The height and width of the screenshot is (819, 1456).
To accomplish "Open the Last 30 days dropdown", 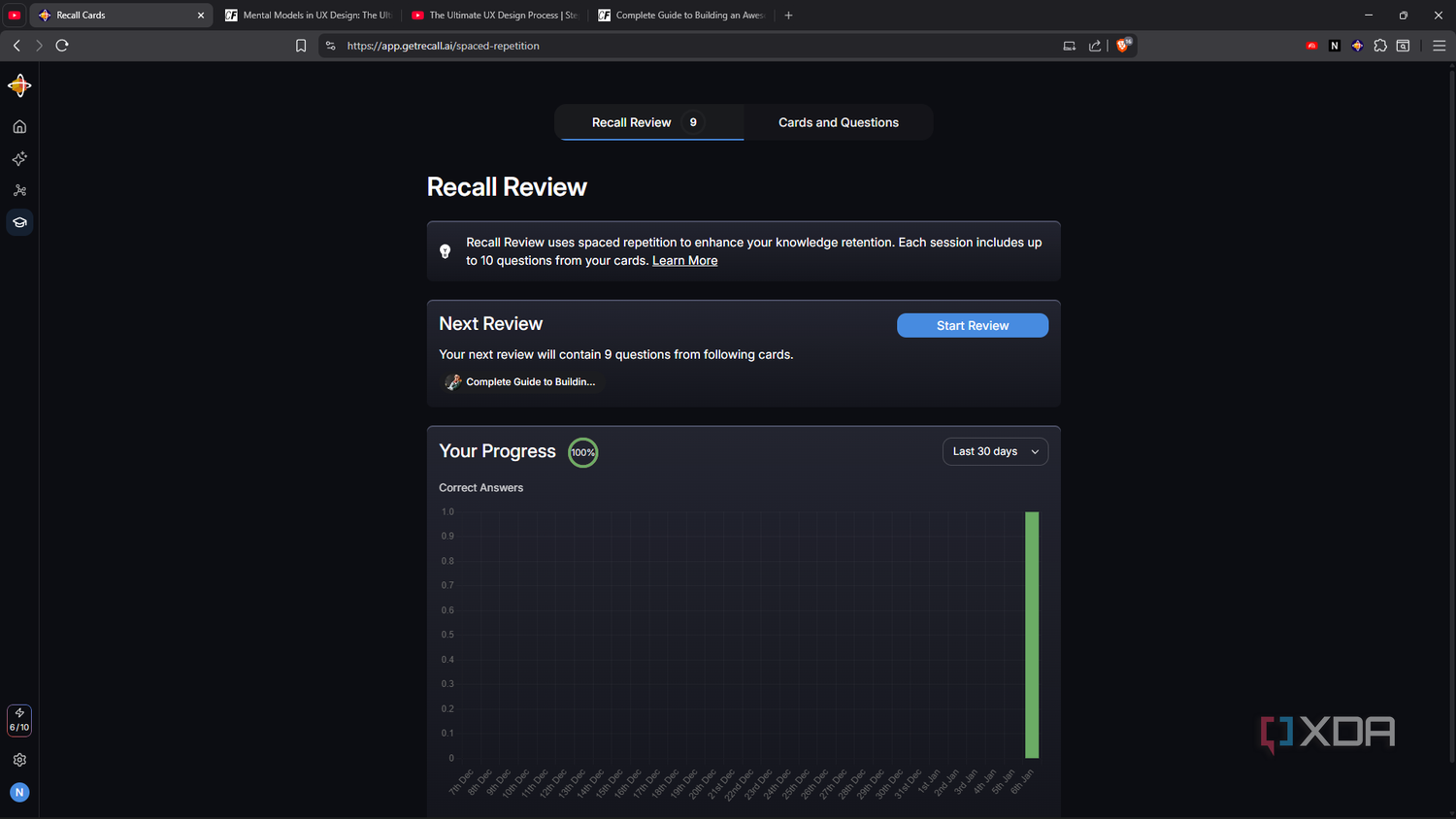I will (995, 451).
